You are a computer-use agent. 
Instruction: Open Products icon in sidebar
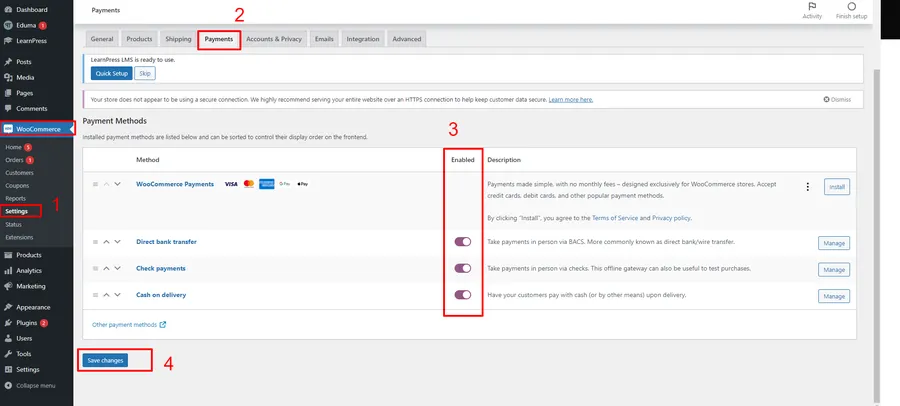(x=8, y=255)
